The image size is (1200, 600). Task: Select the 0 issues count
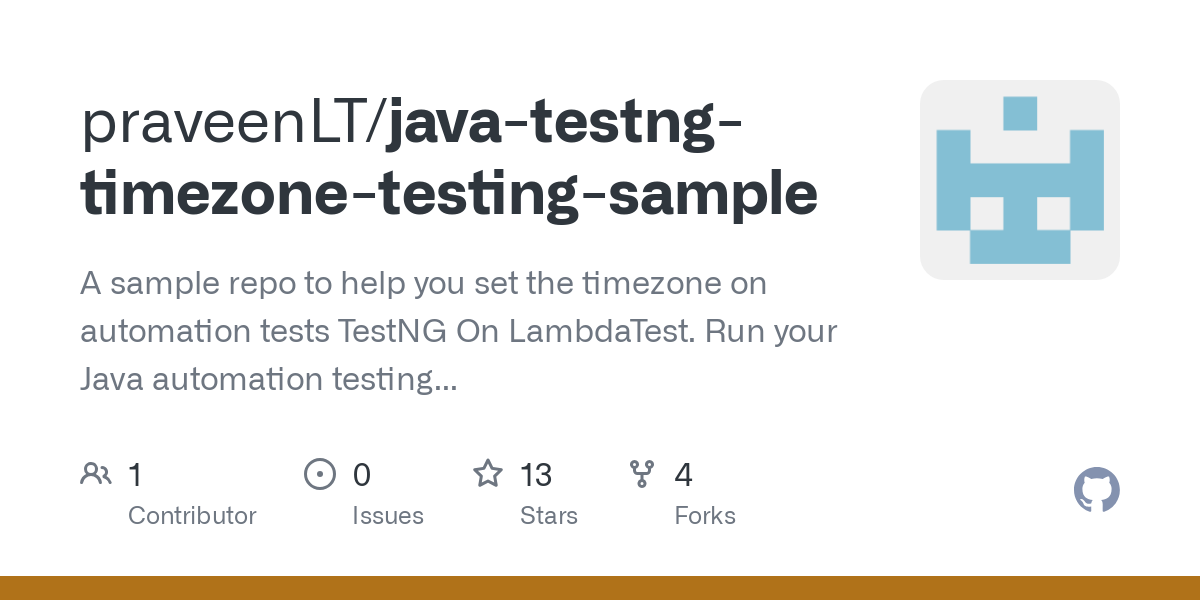point(362,474)
